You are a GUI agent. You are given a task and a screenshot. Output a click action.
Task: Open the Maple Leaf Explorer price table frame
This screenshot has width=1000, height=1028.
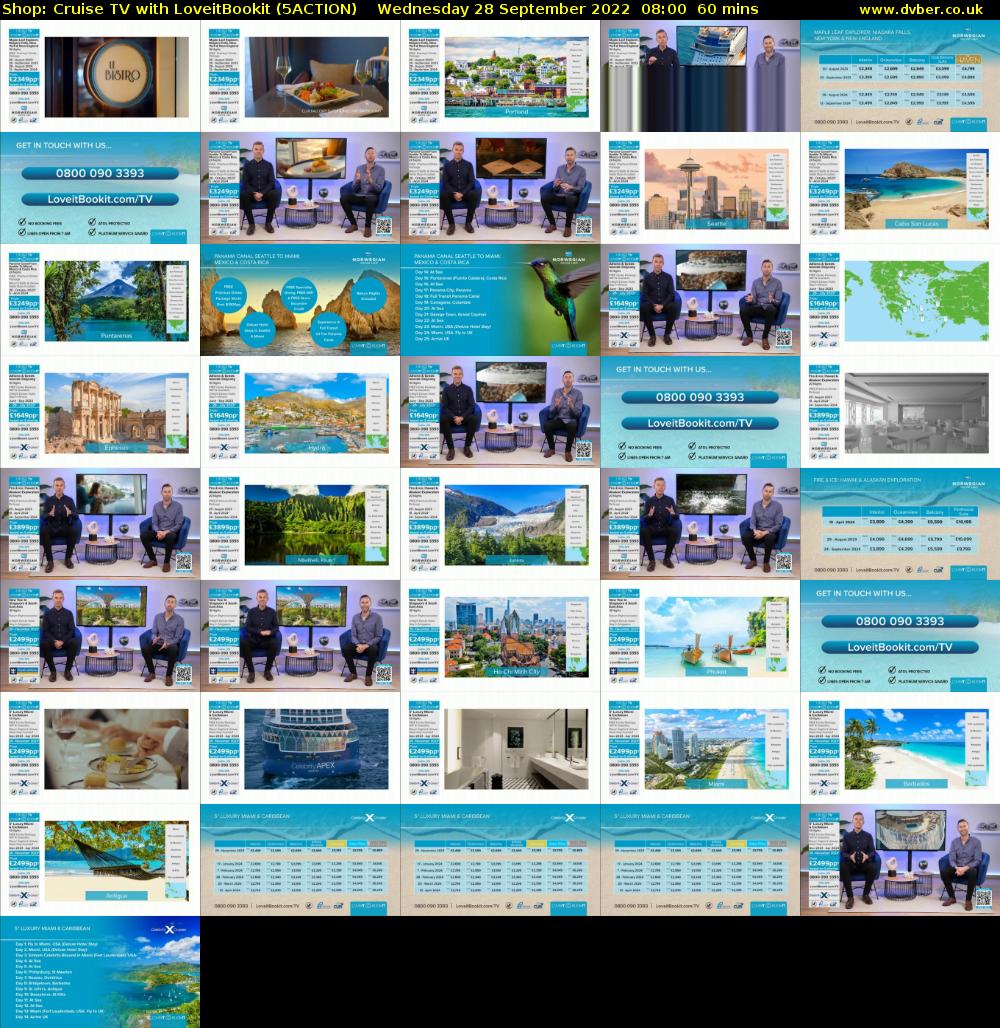pyautogui.click(x=900, y=76)
